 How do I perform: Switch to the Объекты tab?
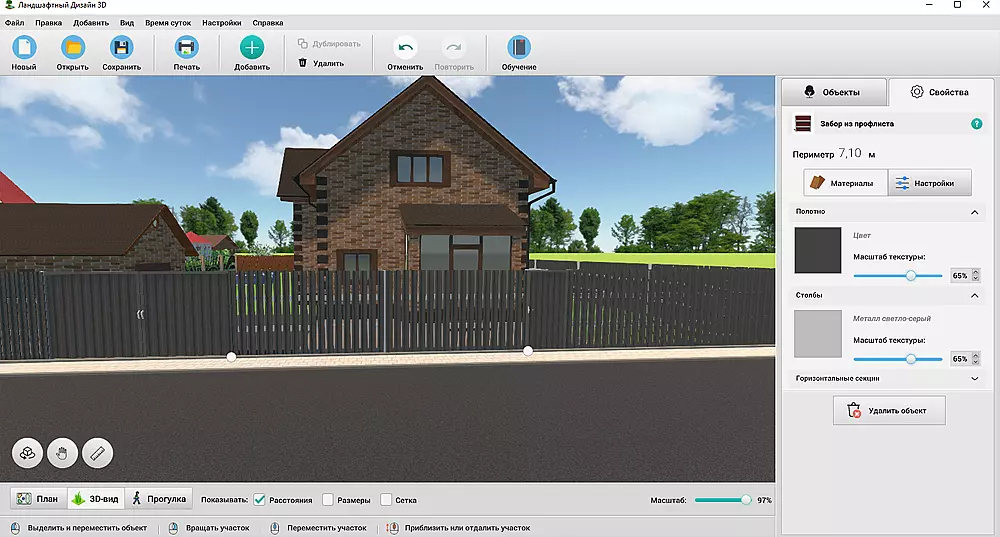pyautogui.click(x=832, y=92)
